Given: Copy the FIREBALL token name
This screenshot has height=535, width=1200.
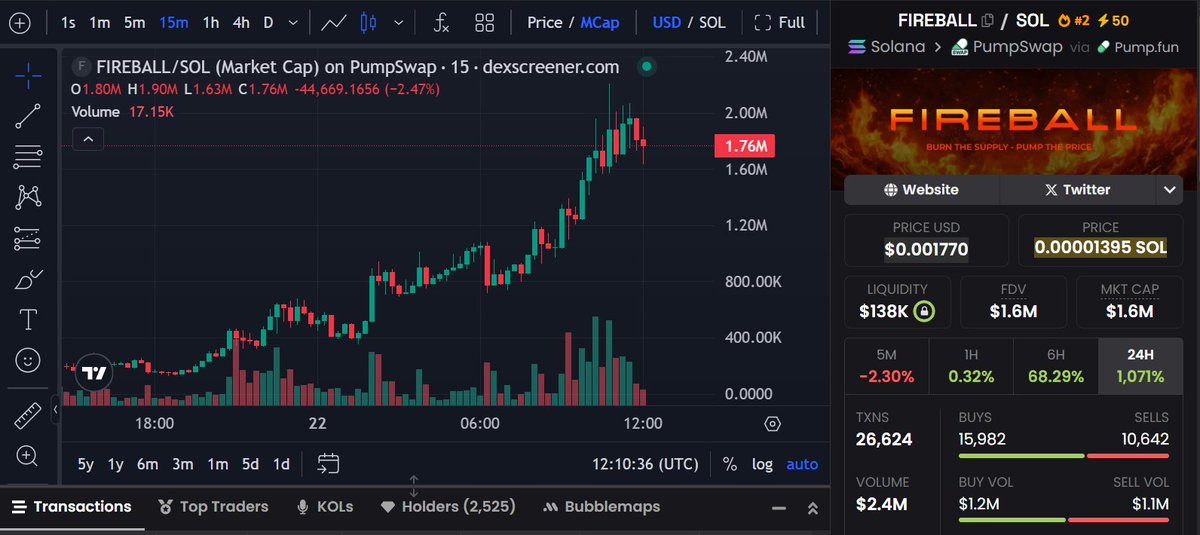Looking at the screenshot, I should (987, 20).
